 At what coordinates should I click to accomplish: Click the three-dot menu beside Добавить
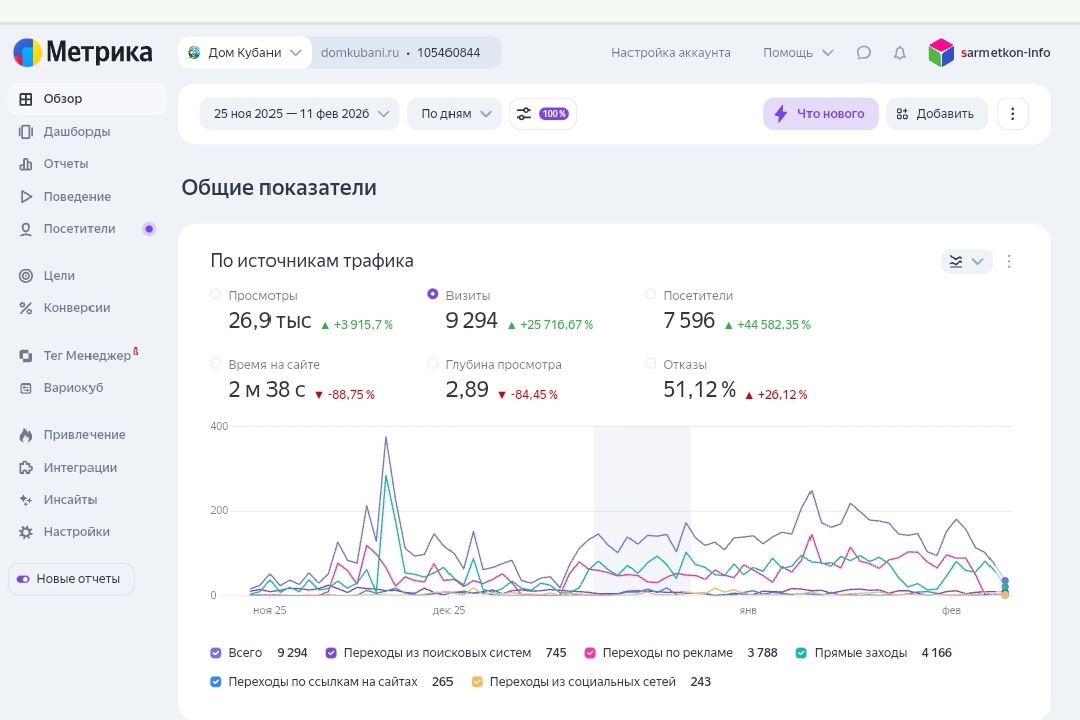click(x=1012, y=114)
